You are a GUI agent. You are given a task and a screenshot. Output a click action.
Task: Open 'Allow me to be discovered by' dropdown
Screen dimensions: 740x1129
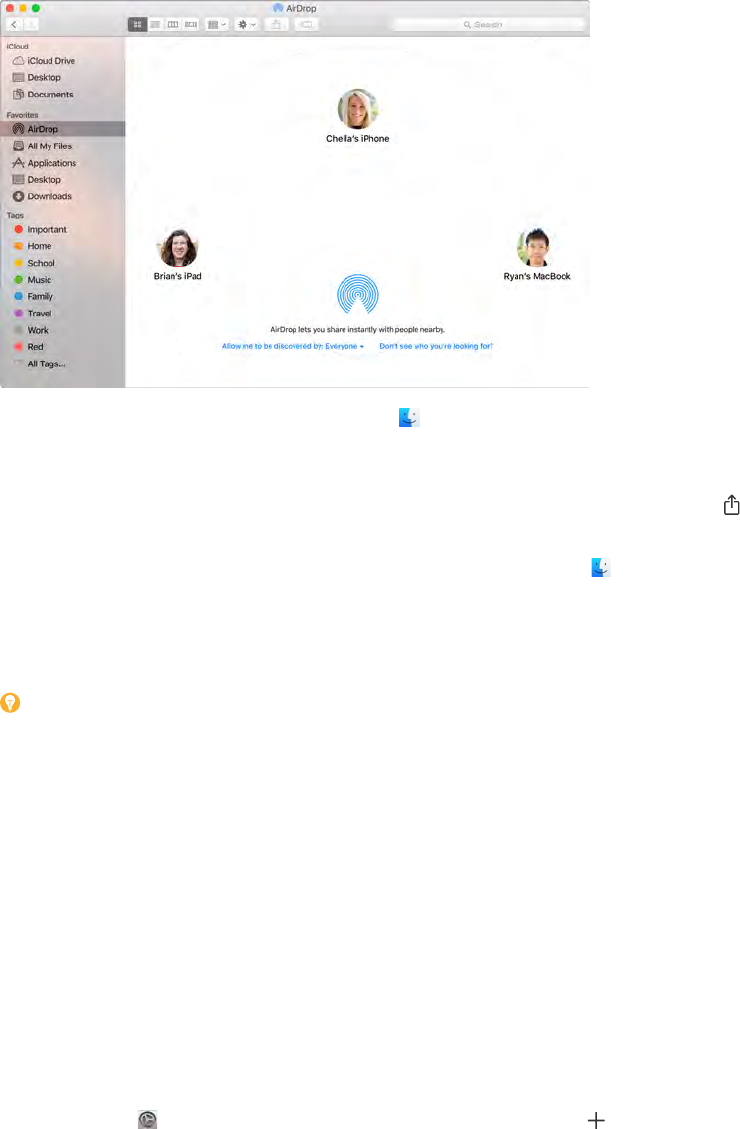coord(293,346)
